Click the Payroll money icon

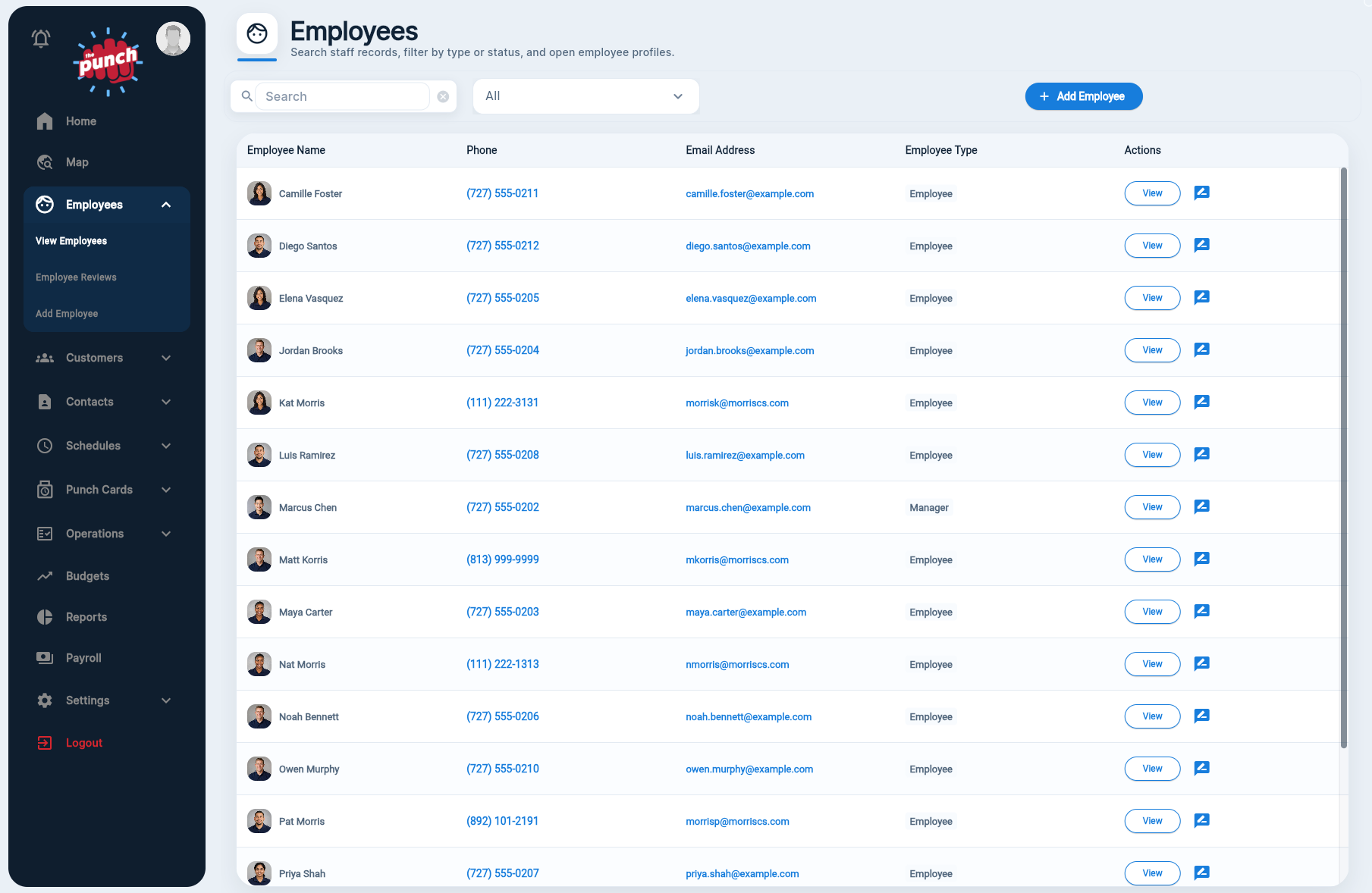click(x=45, y=658)
